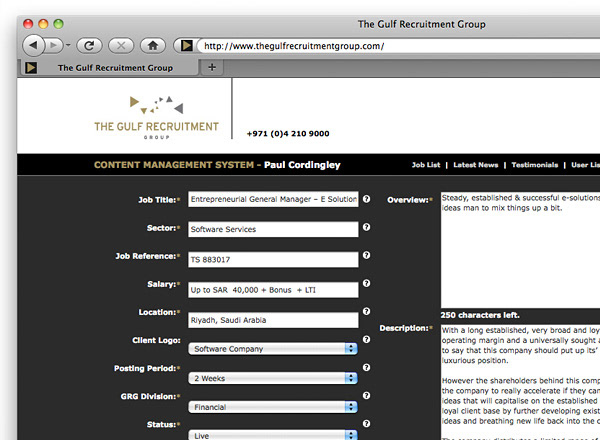Viewport: 600px width, 440px height.
Task: Click help icon next to Sector
Action: [366, 227]
